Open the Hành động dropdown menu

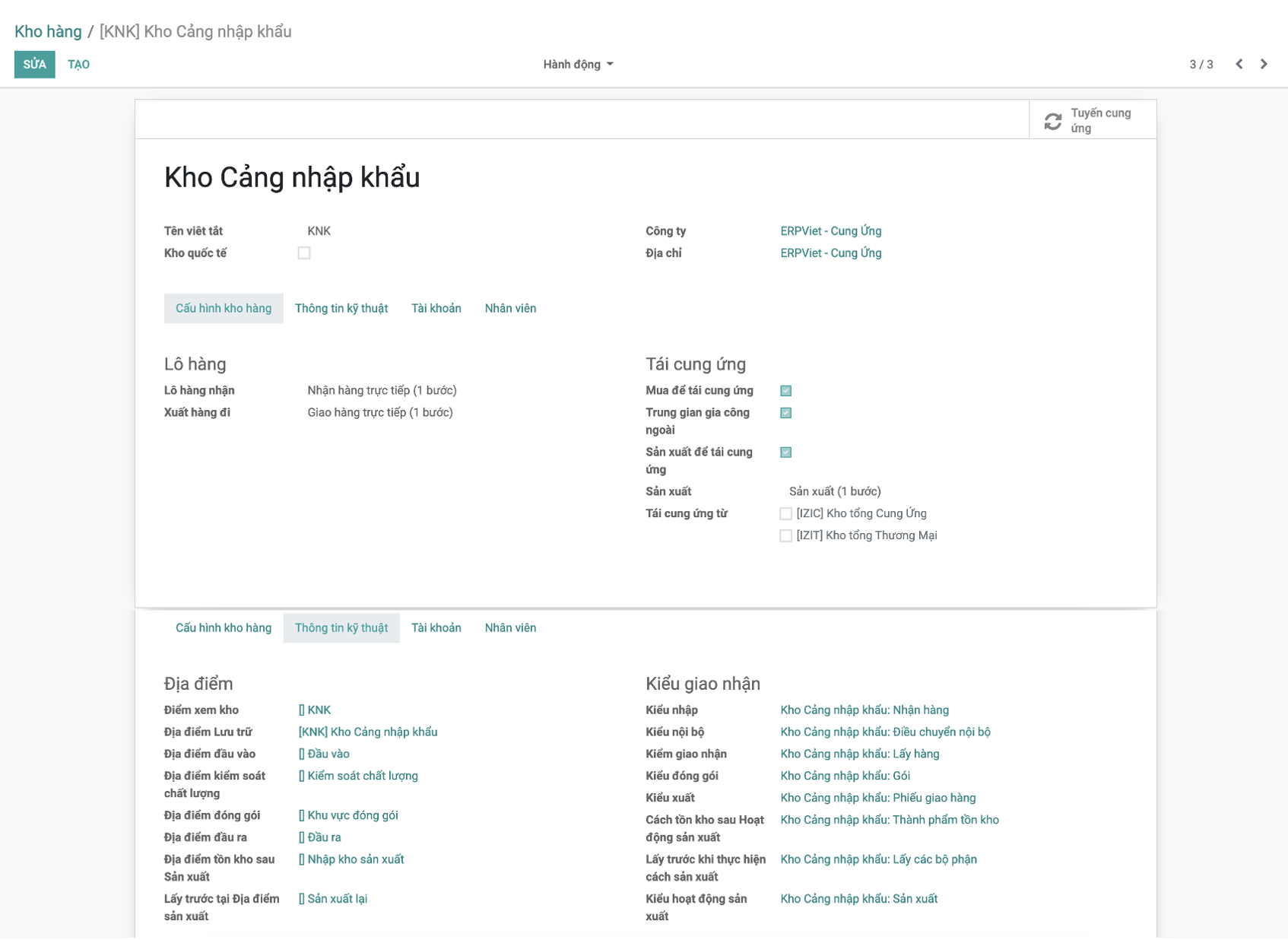577,65
